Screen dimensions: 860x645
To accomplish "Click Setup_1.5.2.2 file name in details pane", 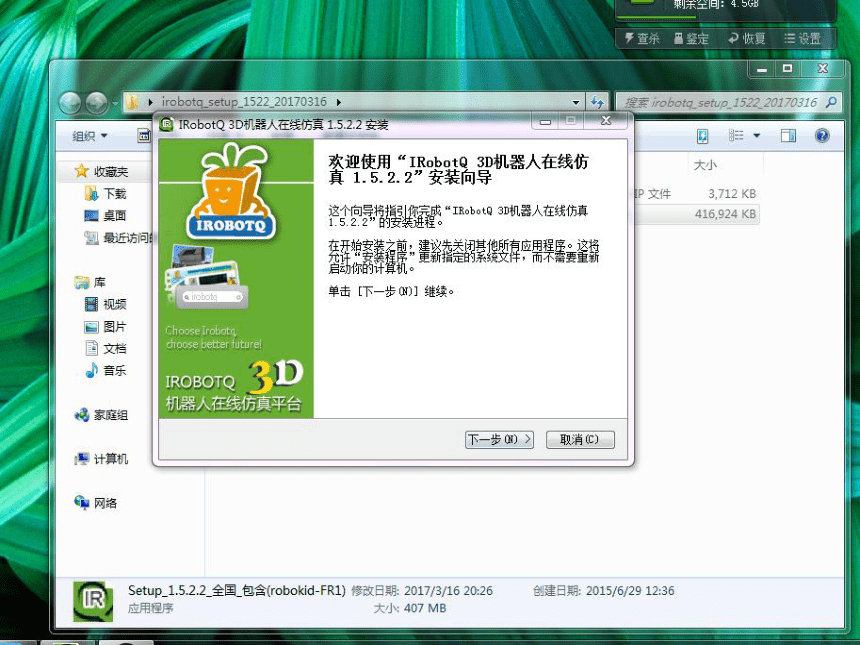I will (x=236, y=590).
